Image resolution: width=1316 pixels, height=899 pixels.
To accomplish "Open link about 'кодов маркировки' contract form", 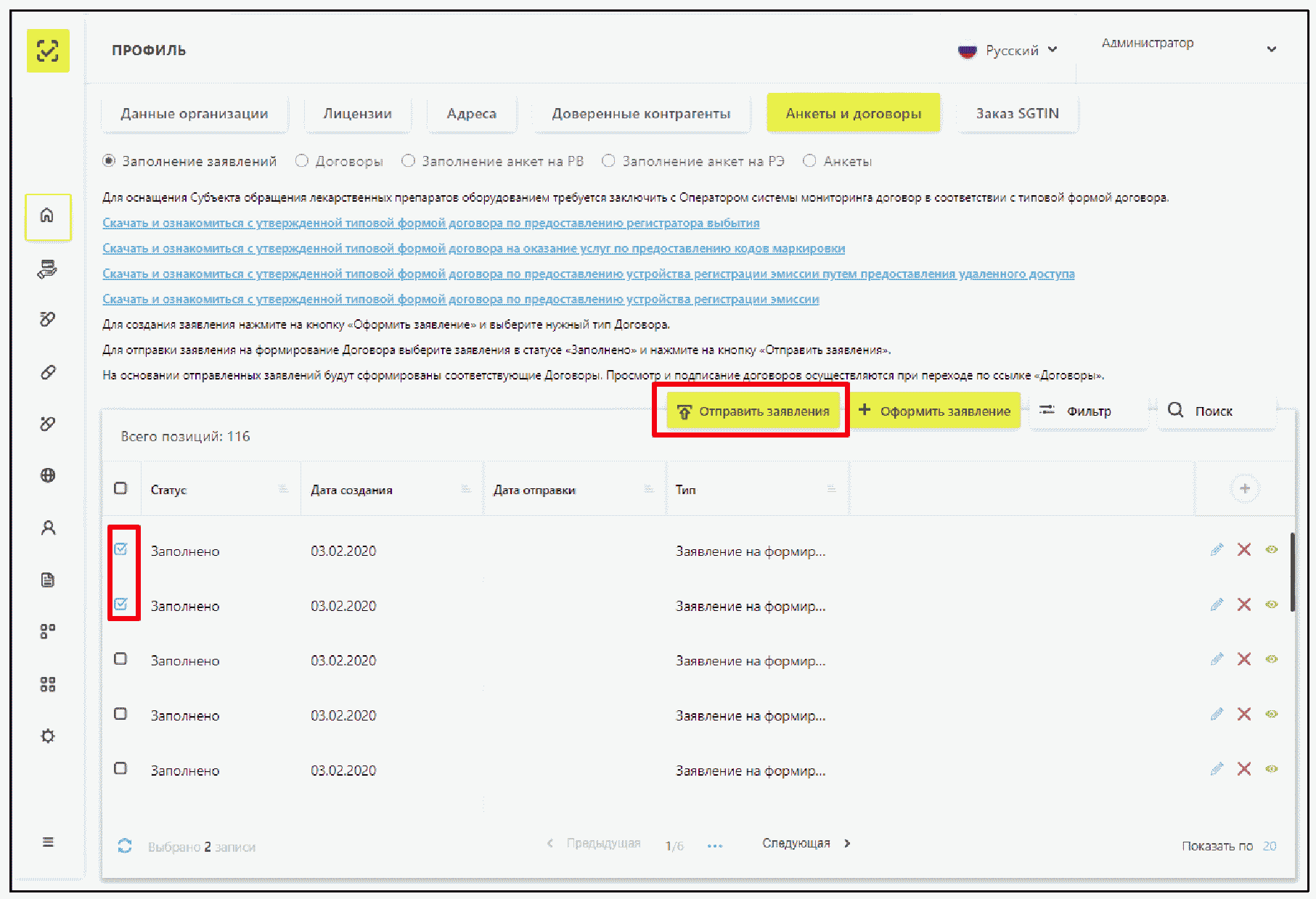I will [x=474, y=248].
